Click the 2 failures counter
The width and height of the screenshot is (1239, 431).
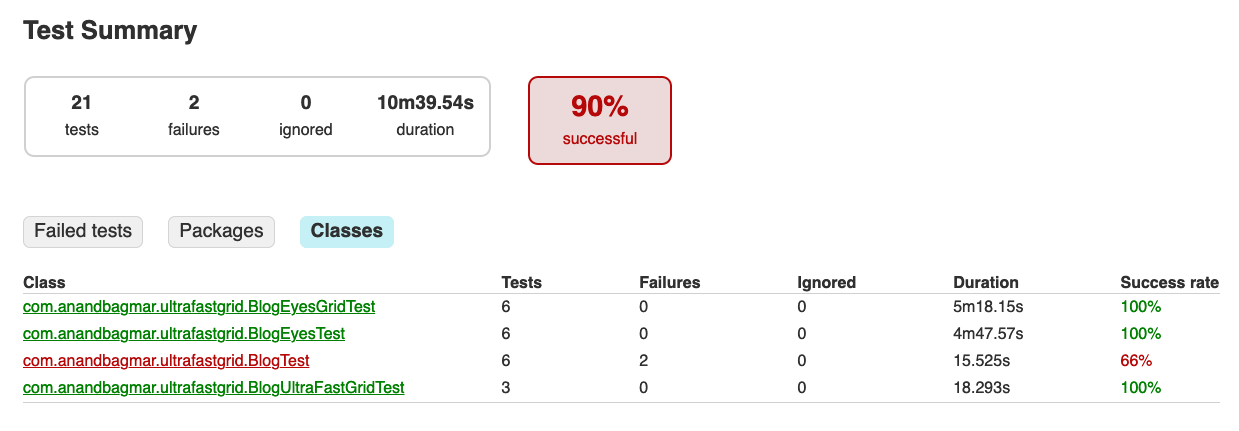tap(194, 115)
